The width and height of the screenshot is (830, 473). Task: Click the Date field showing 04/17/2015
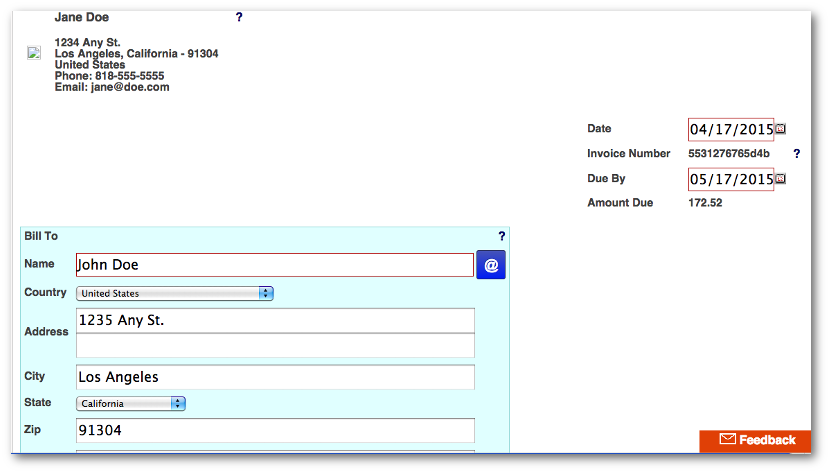[x=731, y=129]
